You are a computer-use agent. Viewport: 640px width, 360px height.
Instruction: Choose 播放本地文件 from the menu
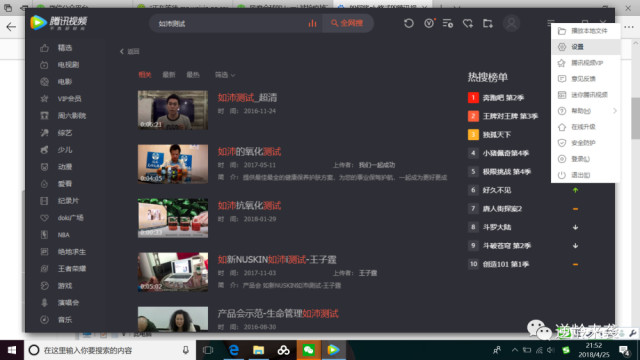point(586,31)
